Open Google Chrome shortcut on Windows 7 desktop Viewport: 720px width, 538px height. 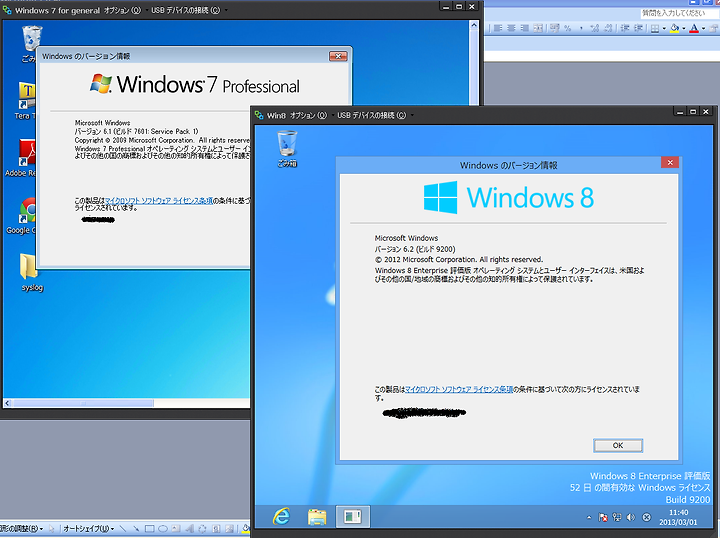click(22, 216)
